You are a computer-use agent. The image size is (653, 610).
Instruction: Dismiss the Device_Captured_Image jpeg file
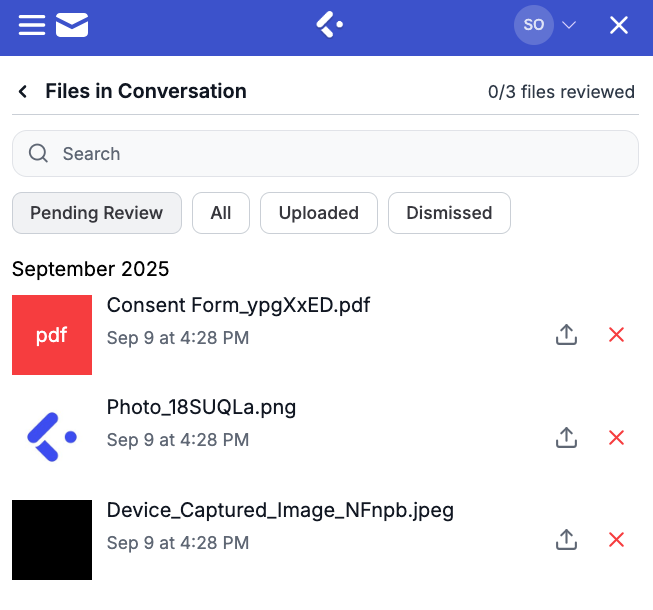pos(617,540)
